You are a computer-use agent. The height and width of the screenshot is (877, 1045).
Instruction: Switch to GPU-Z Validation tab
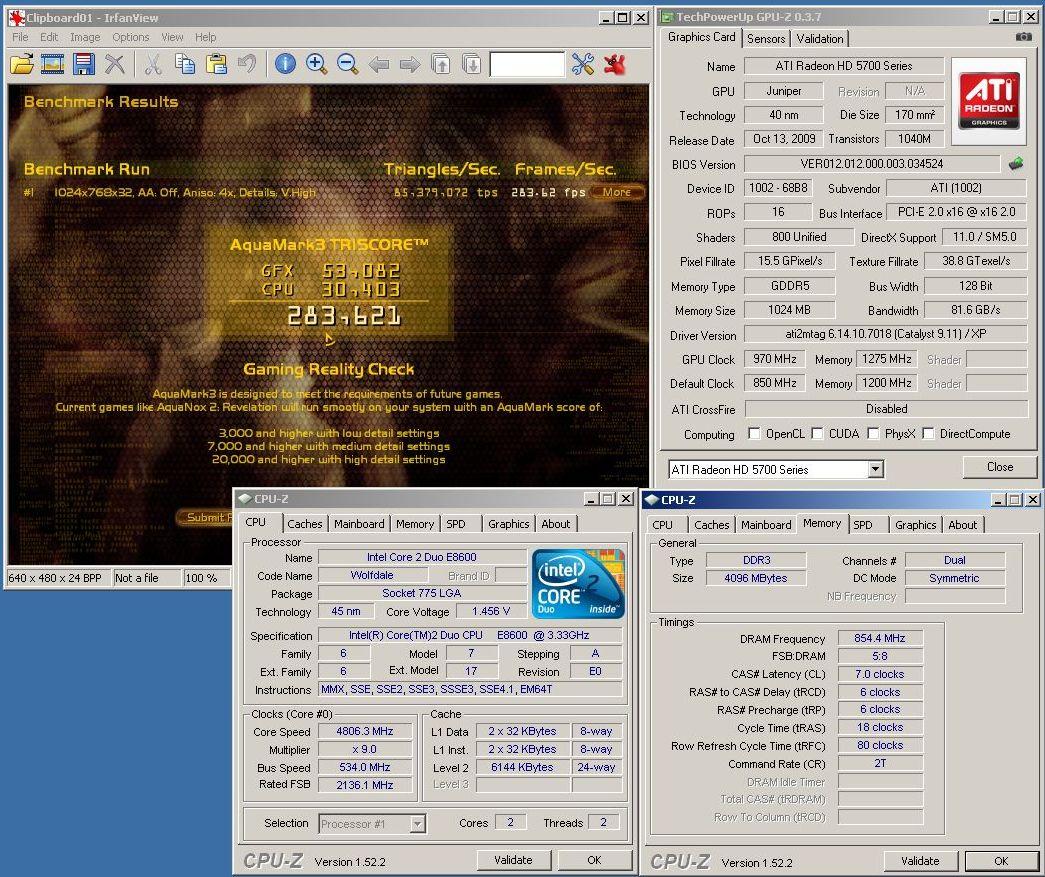[x=820, y=39]
